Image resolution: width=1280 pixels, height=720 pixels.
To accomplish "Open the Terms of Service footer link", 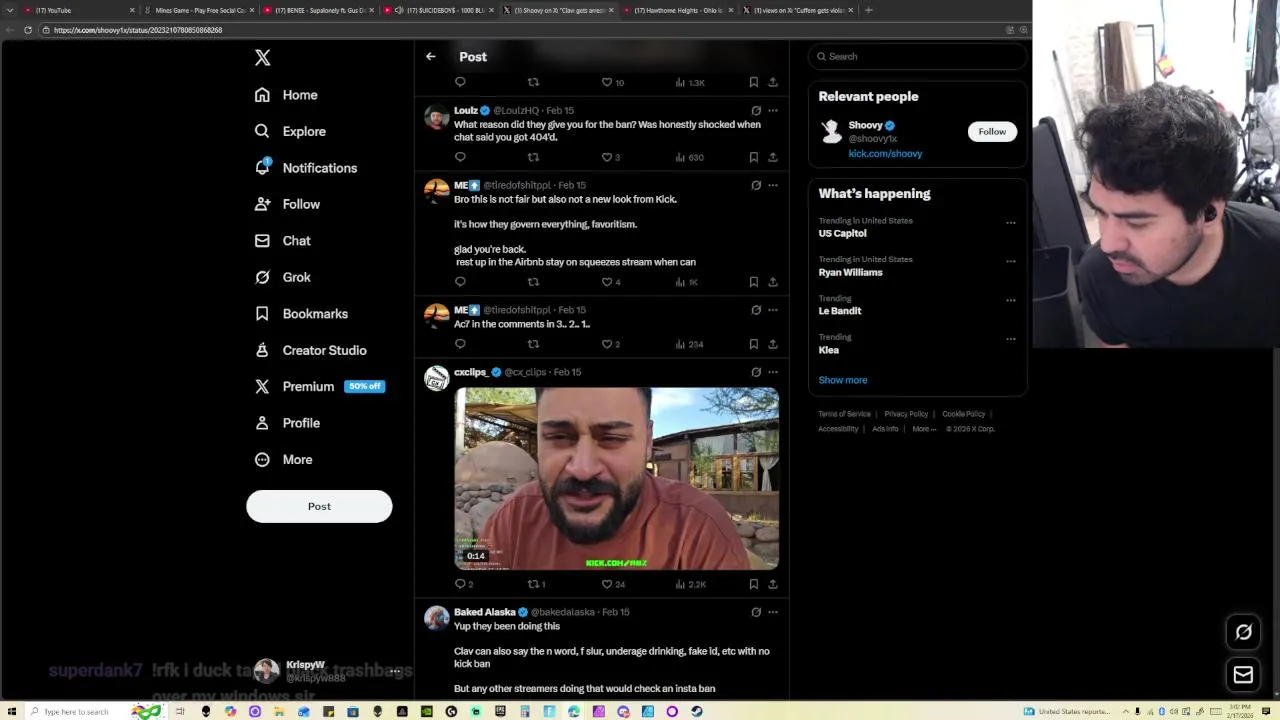I will tap(844, 414).
